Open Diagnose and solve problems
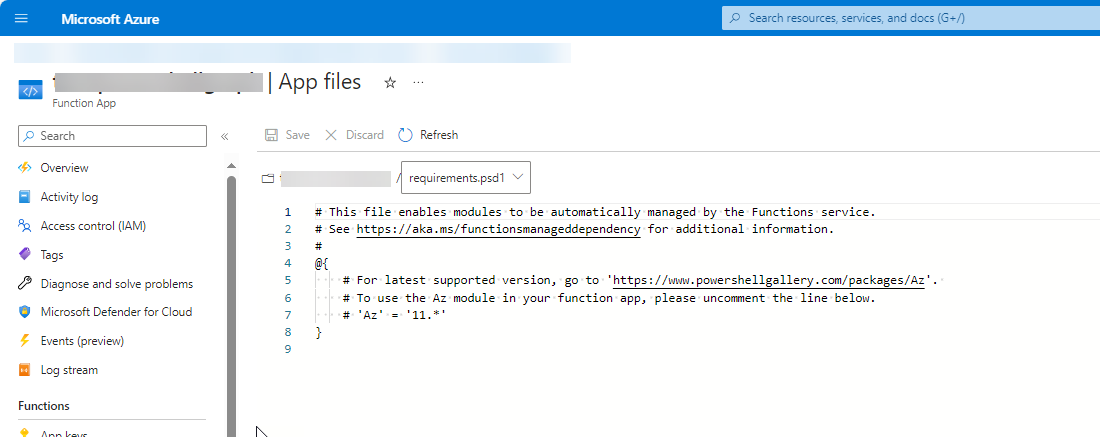The width and height of the screenshot is (1100, 437). click(x=116, y=284)
